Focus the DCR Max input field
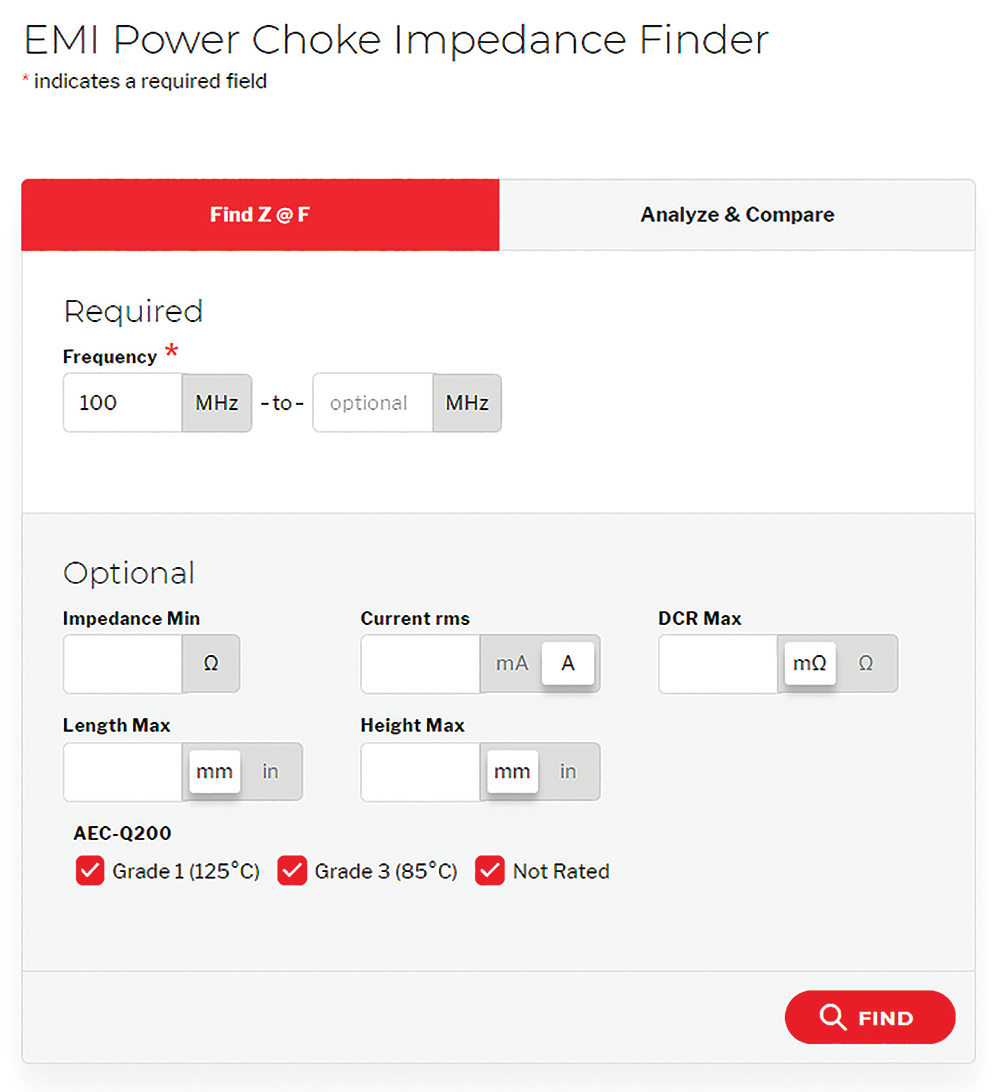 click(719, 663)
